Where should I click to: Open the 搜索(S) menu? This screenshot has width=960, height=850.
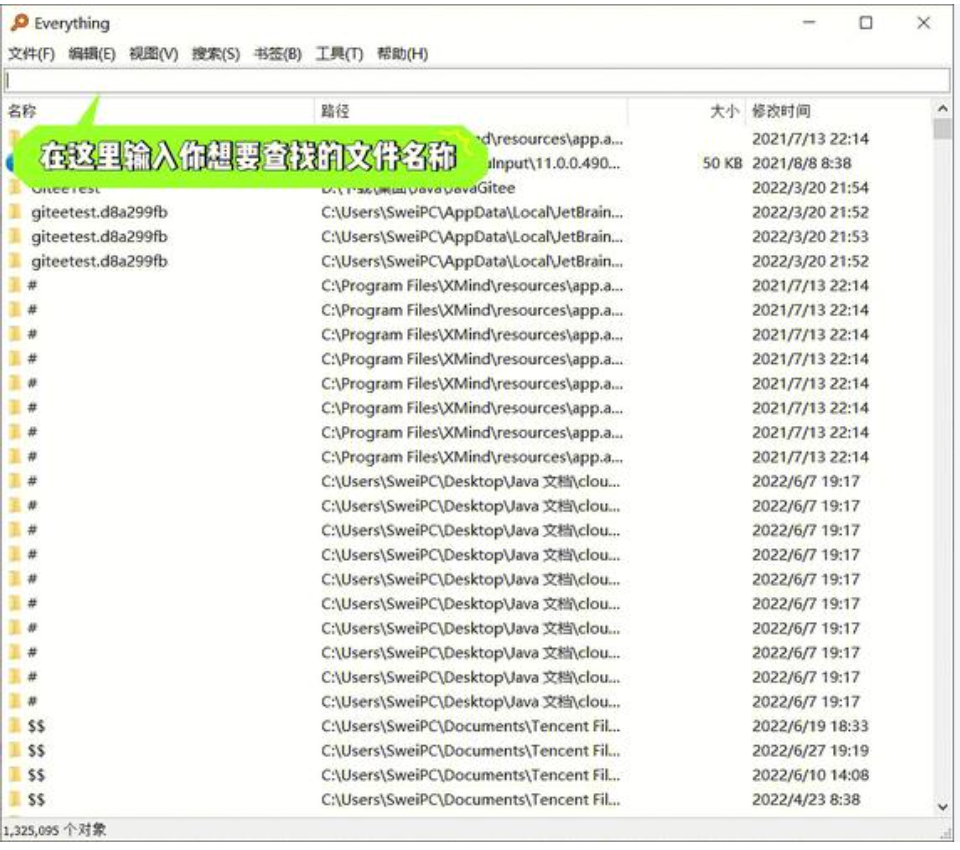[x=215, y=54]
